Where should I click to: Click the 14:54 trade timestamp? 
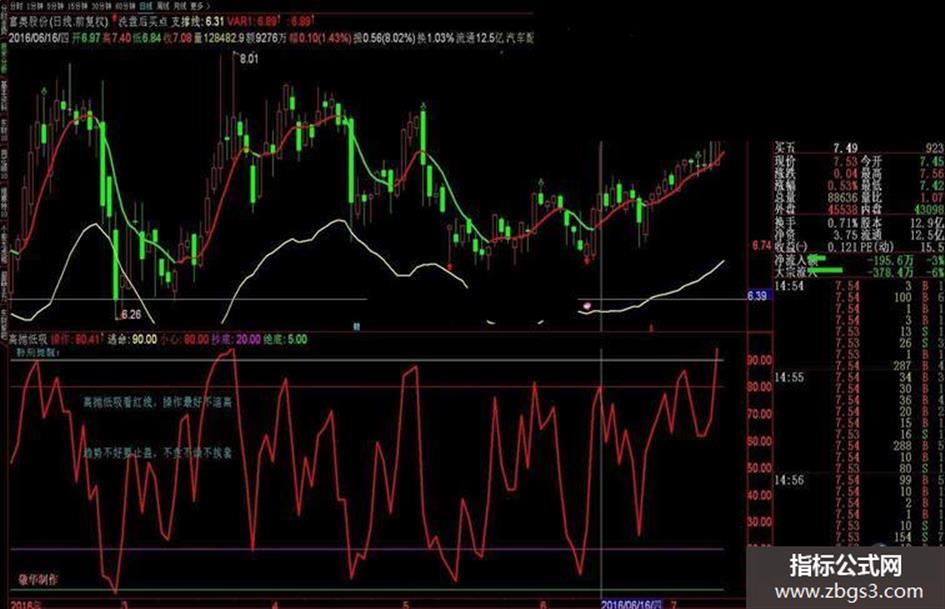[x=789, y=286]
